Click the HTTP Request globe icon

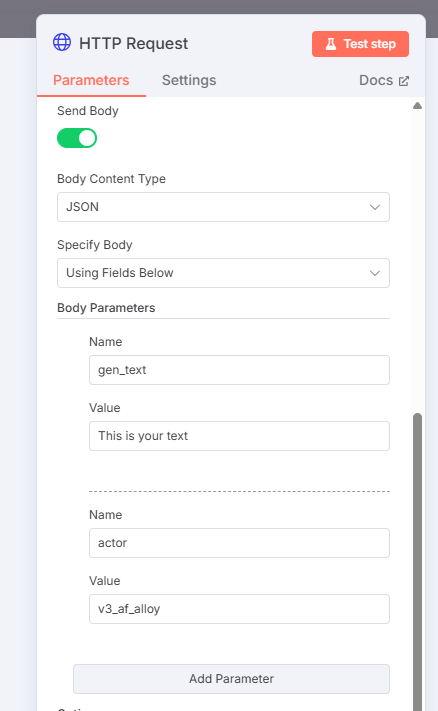coord(62,42)
